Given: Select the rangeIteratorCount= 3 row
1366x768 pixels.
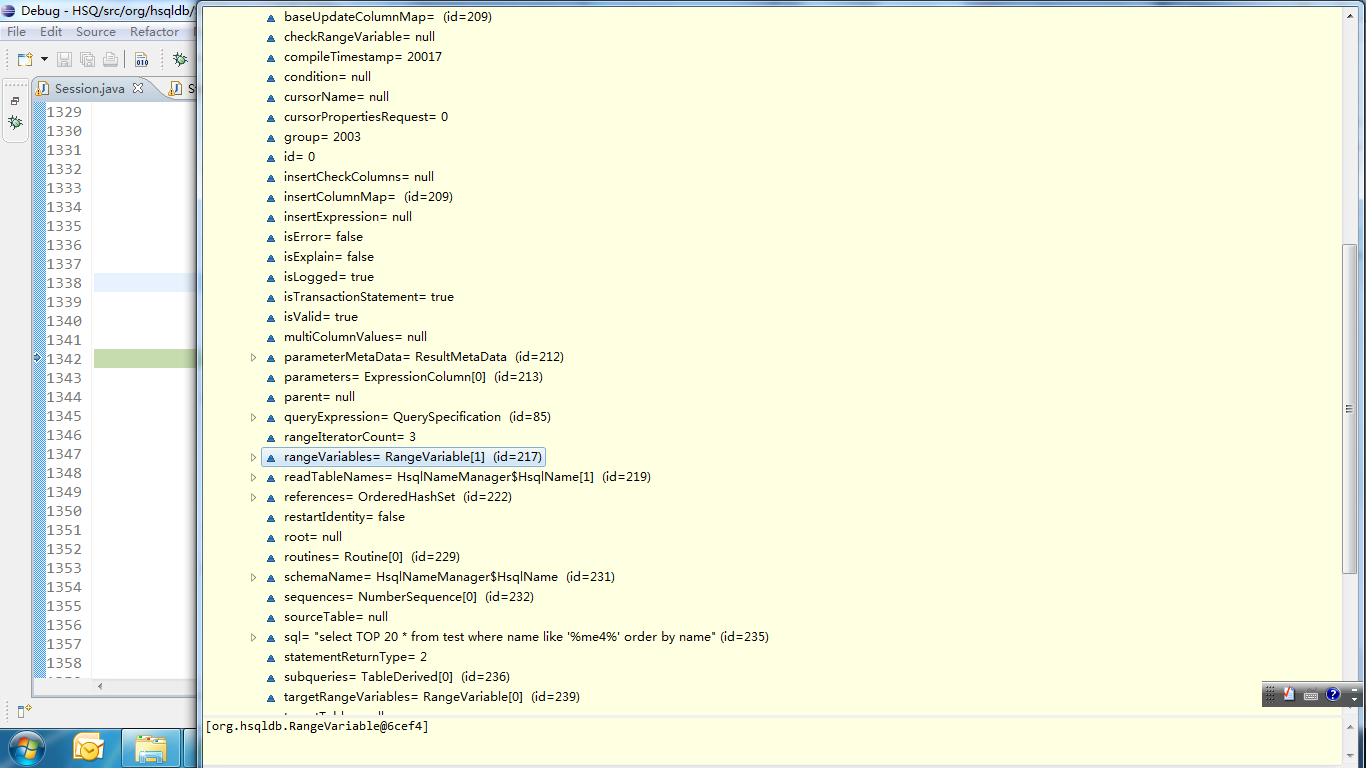Looking at the screenshot, I should click(x=340, y=437).
